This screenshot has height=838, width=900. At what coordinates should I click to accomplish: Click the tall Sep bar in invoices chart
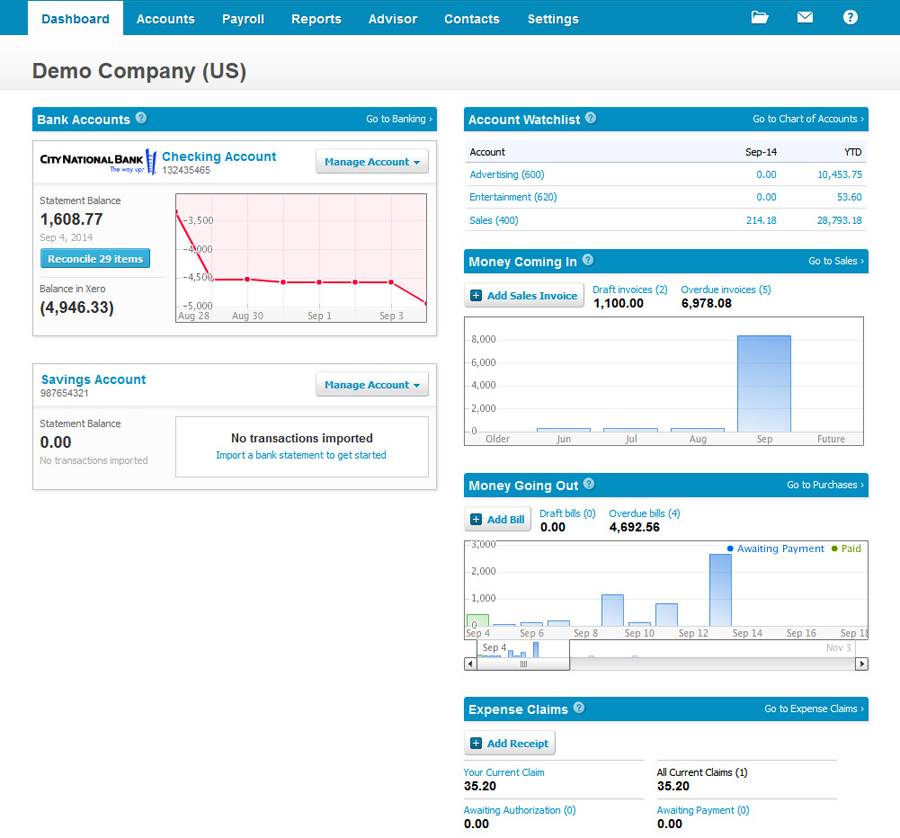(x=763, y=383)
